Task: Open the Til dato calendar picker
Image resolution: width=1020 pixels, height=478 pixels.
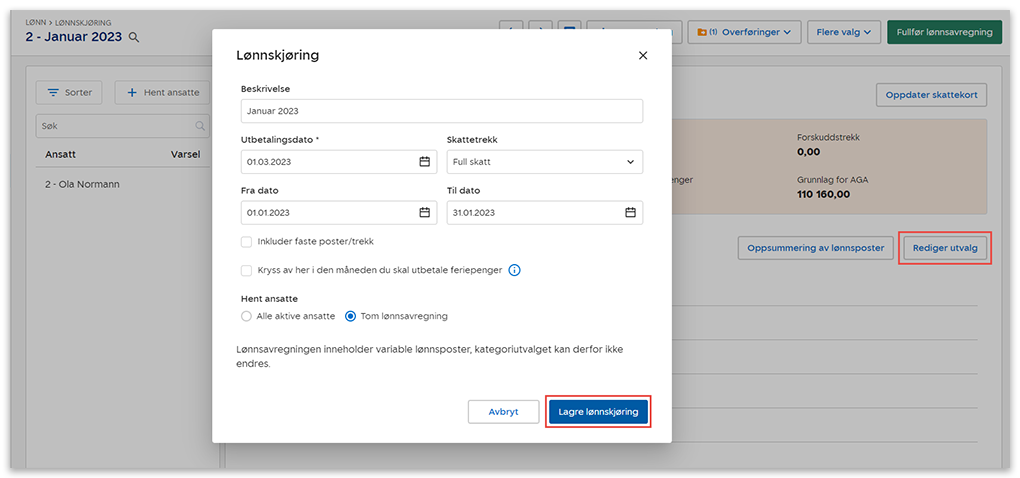Action: (630, 212)
